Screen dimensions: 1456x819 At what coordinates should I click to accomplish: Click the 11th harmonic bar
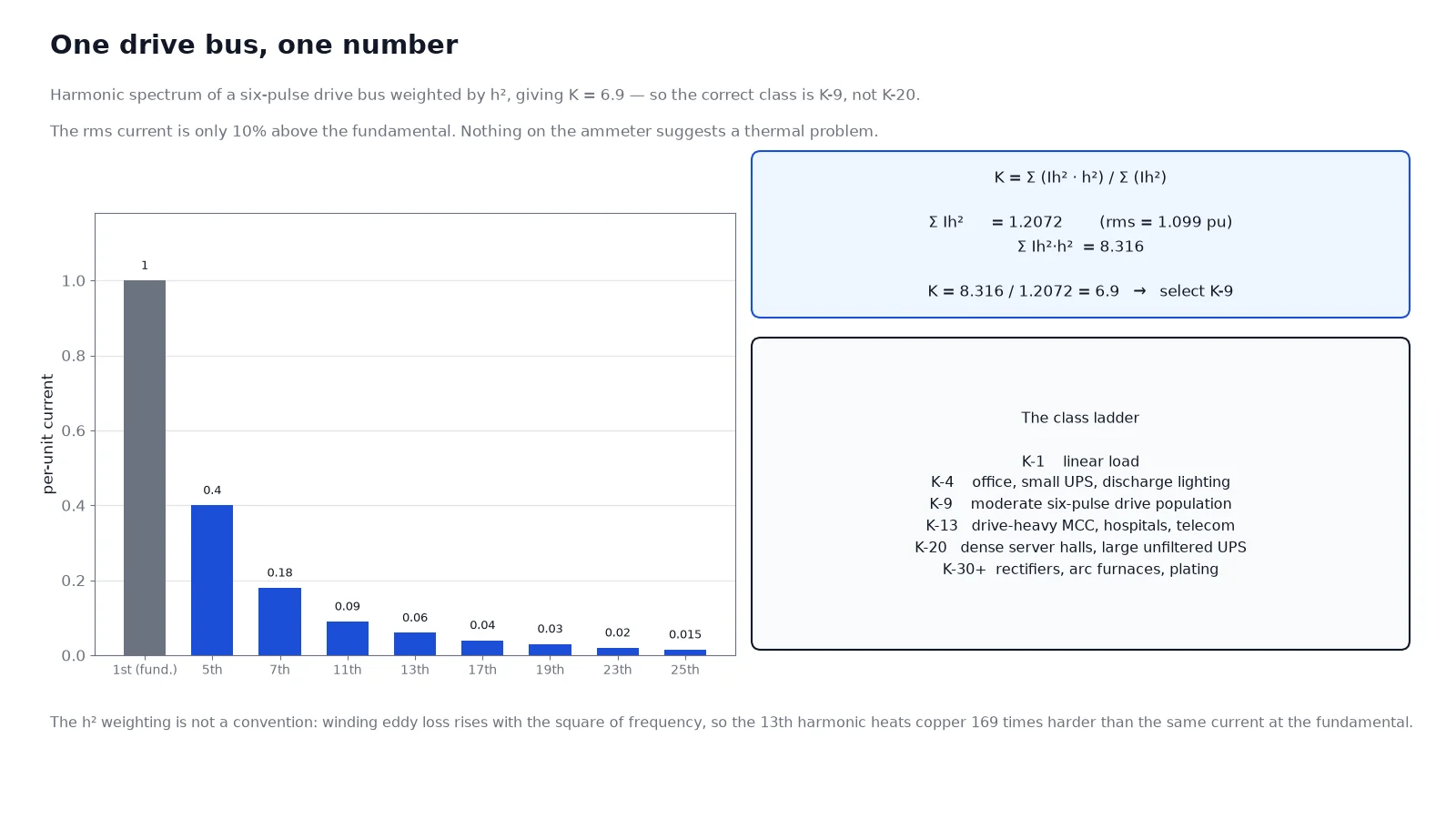point(348,638)
